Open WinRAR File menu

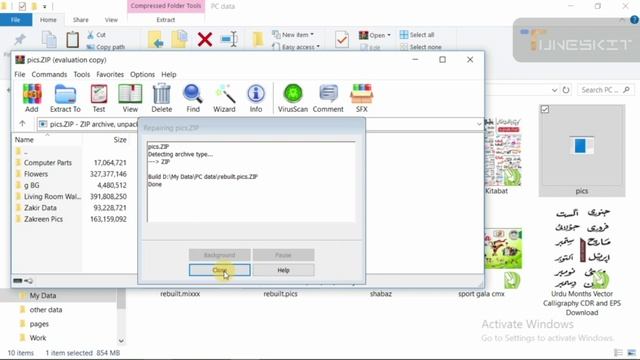(20, 74)
